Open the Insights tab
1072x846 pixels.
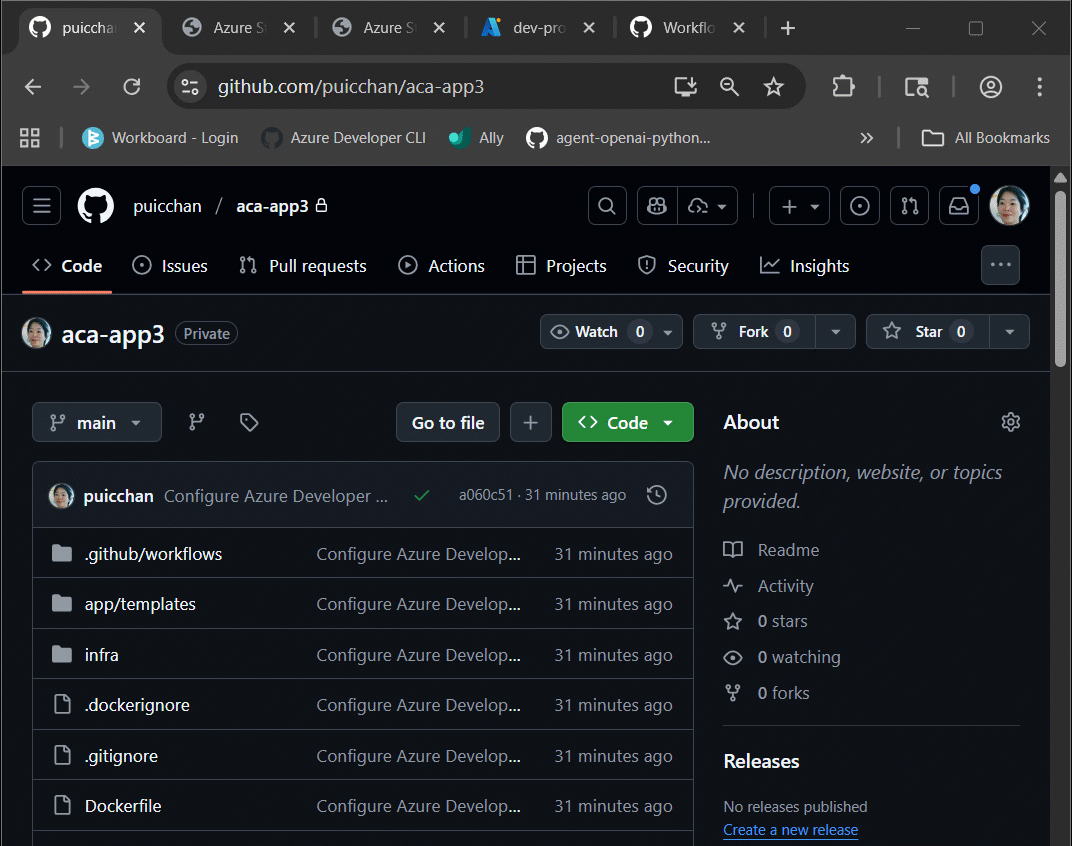pos(804,265)
